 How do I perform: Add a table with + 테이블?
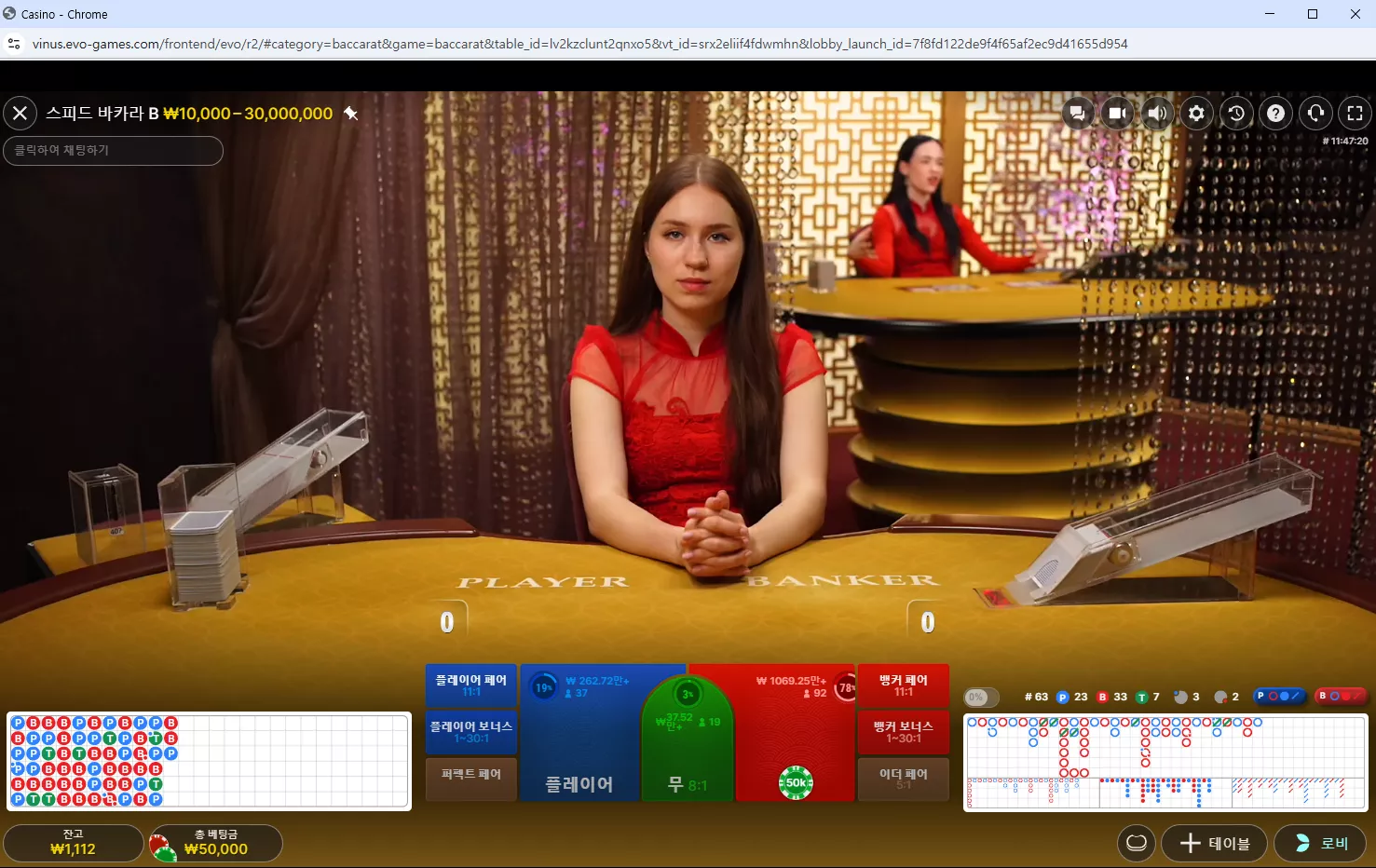[x=1214, y=843]
